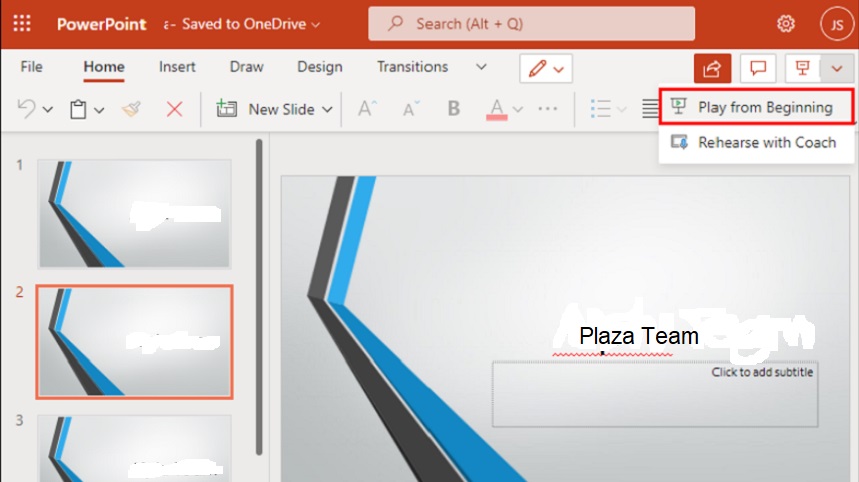Click the Paste clipboard icon
The width and height of the screenshot is (859, 482).
(78, 110)
